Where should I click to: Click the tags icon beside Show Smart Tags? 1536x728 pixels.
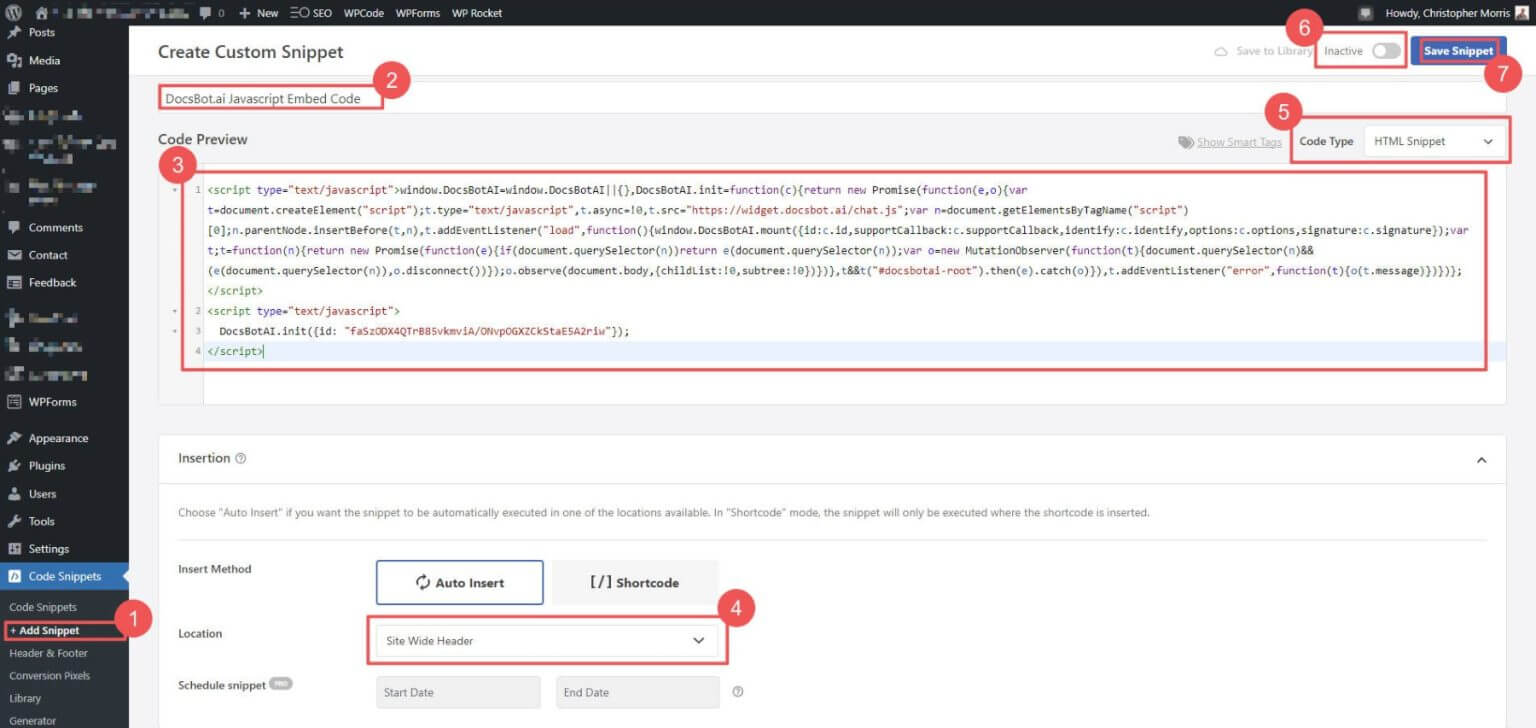[1186, 142]
